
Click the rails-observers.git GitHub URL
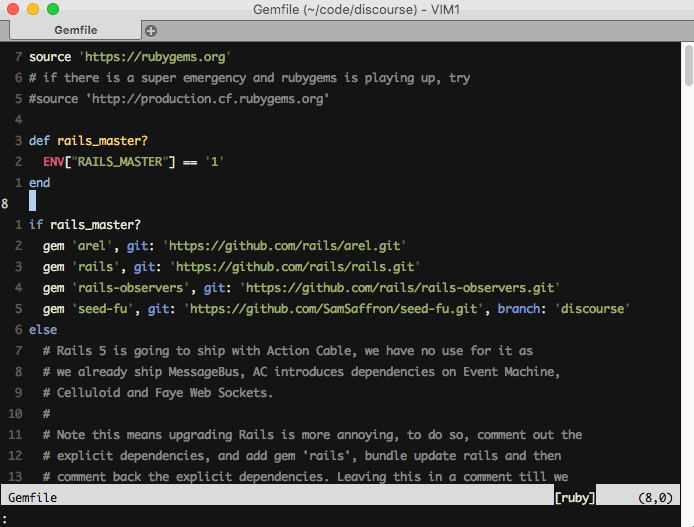click(x=400, y=288)
